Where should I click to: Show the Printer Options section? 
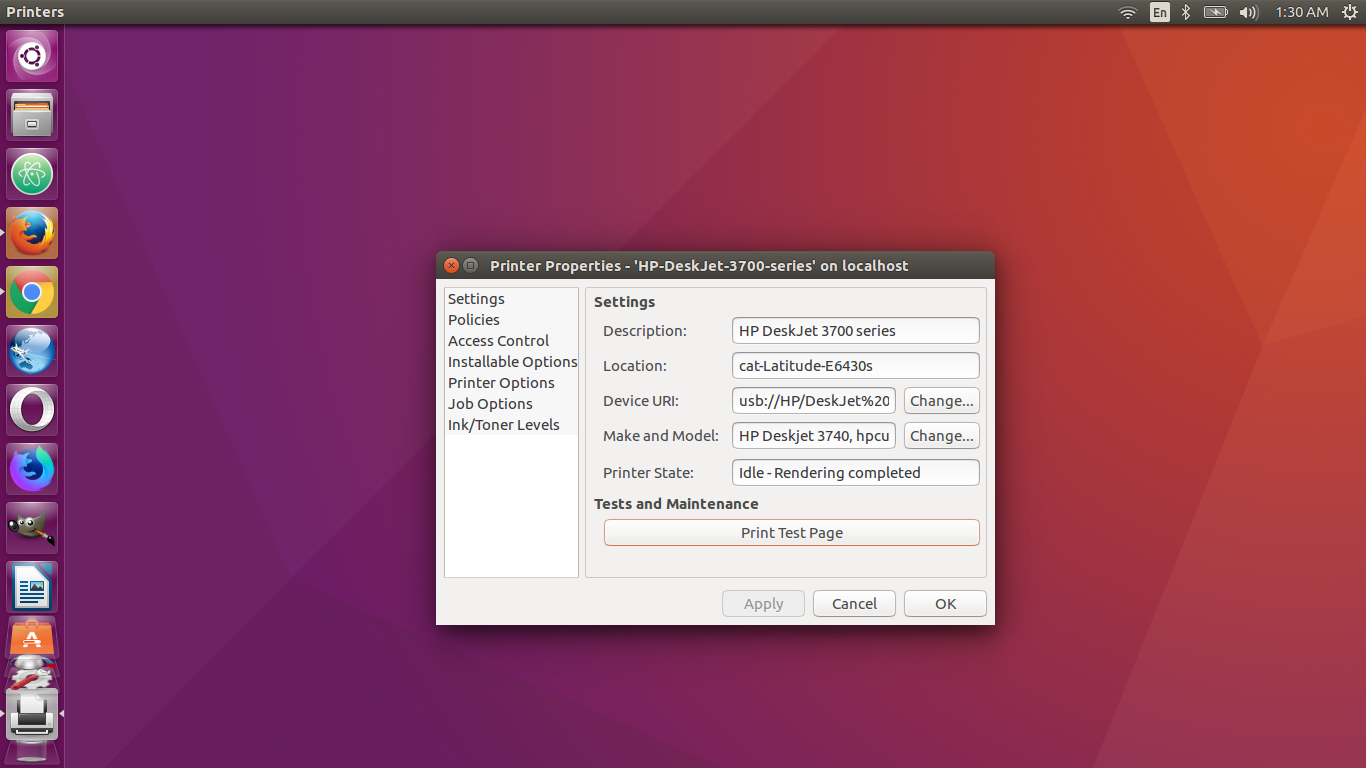click(x=511, y=383)
